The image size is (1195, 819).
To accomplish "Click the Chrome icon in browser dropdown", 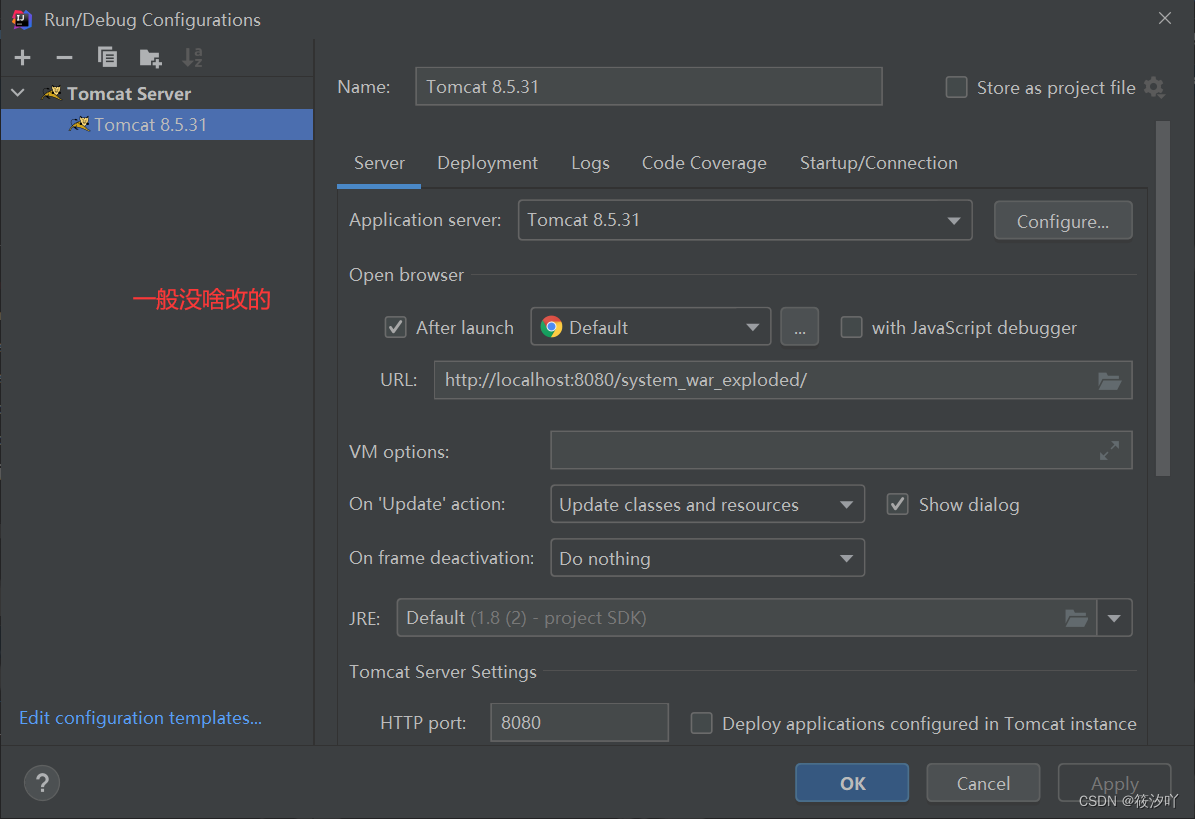I will tap(551, 327).
